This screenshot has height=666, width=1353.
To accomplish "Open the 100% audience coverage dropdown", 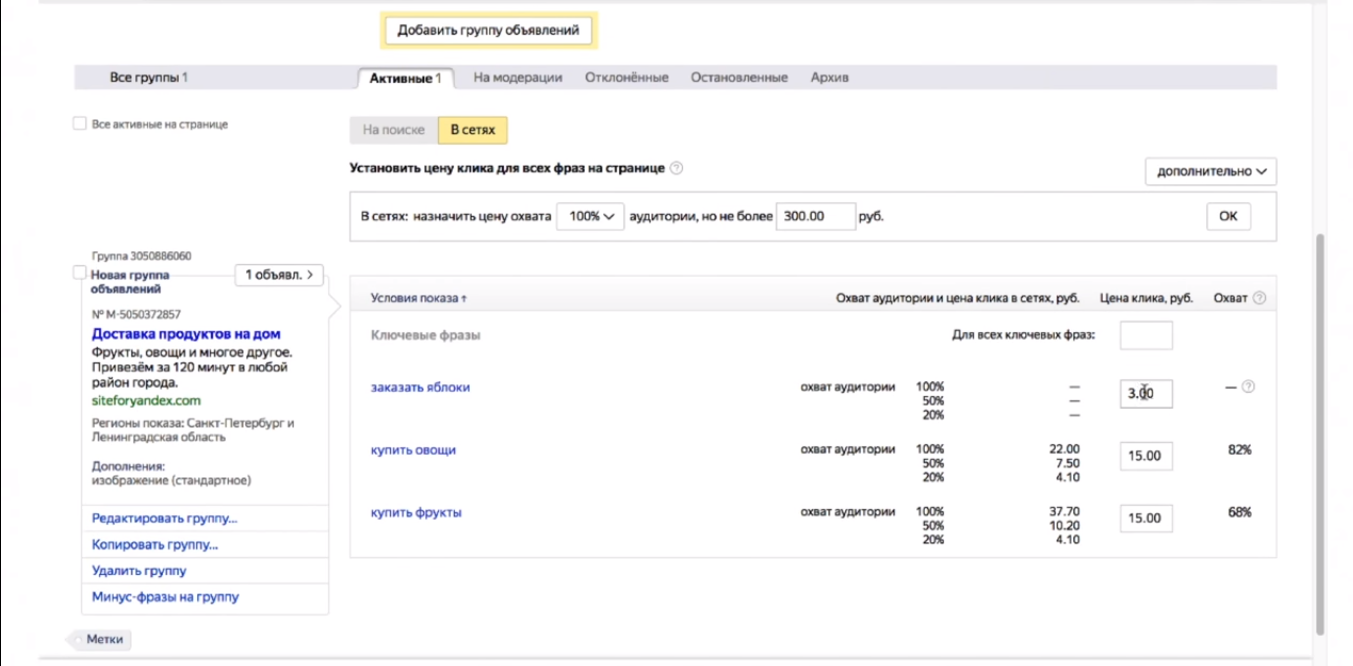I will tap(590, 217).
